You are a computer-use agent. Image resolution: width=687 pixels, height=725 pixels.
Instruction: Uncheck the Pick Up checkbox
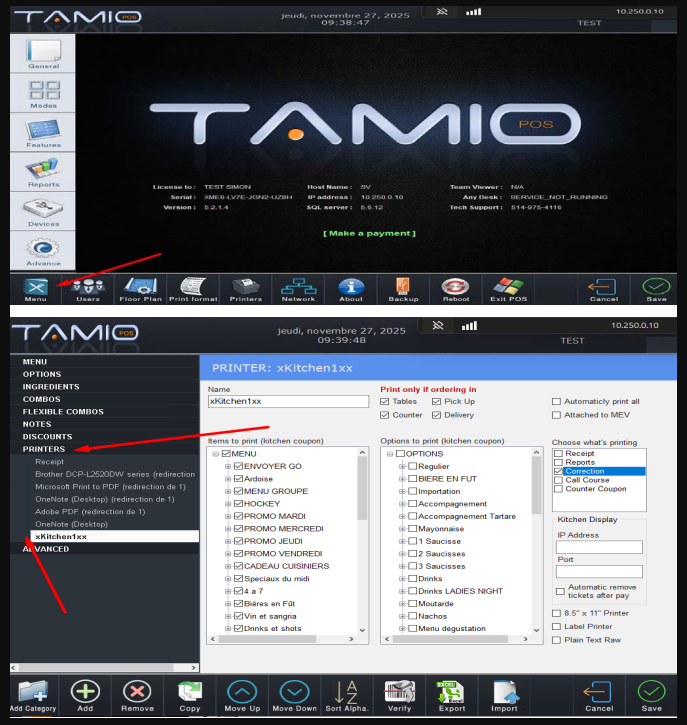tap(436, 401)
